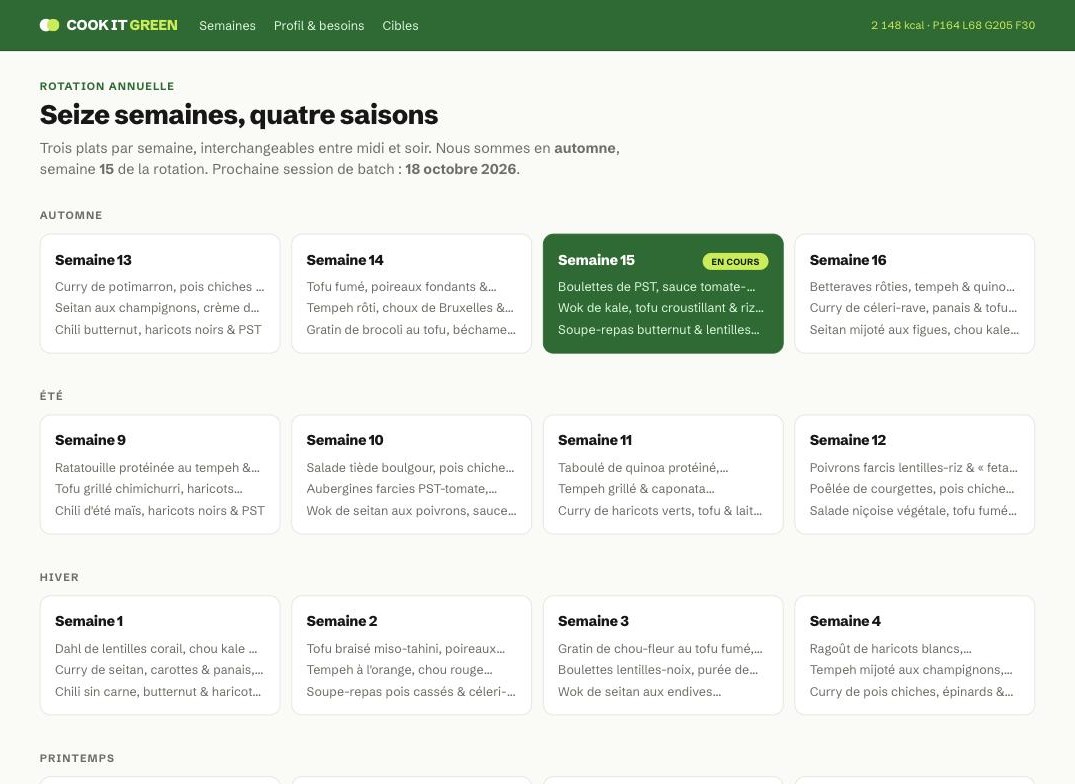Image resolution: width=1075 pixels, height=784 pixels.
Task: Choose the Semaine 1 heading
Action: click(89, 621)
